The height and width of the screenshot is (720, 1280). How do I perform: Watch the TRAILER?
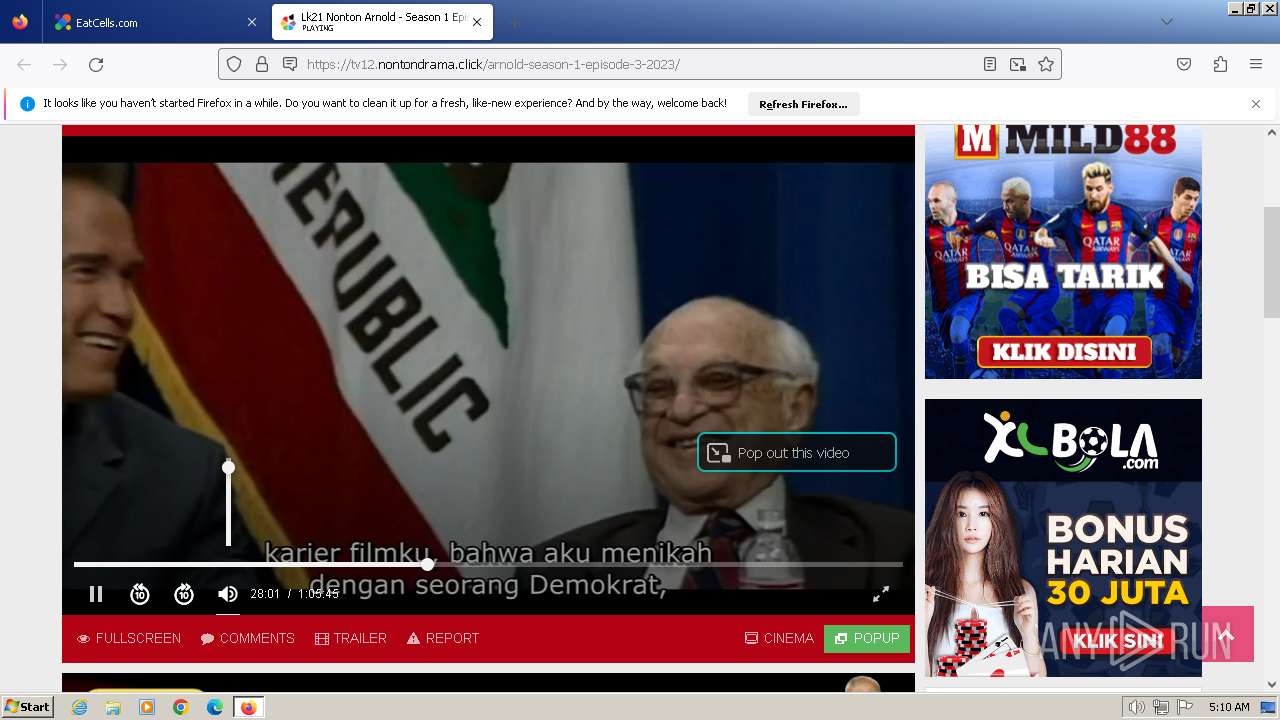(x=351, y=638)
